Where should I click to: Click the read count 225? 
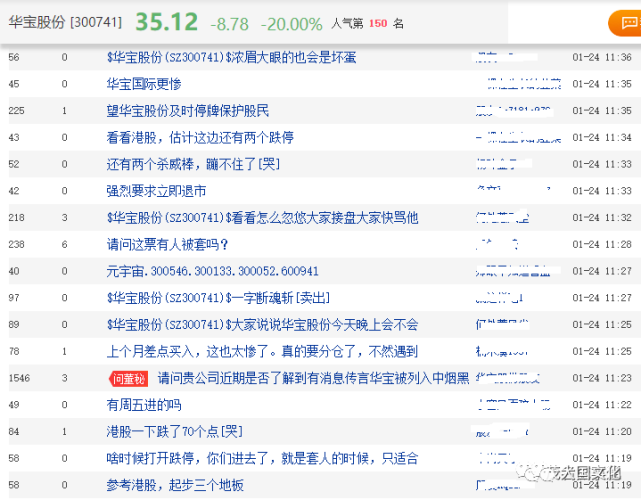pos(16,111)
